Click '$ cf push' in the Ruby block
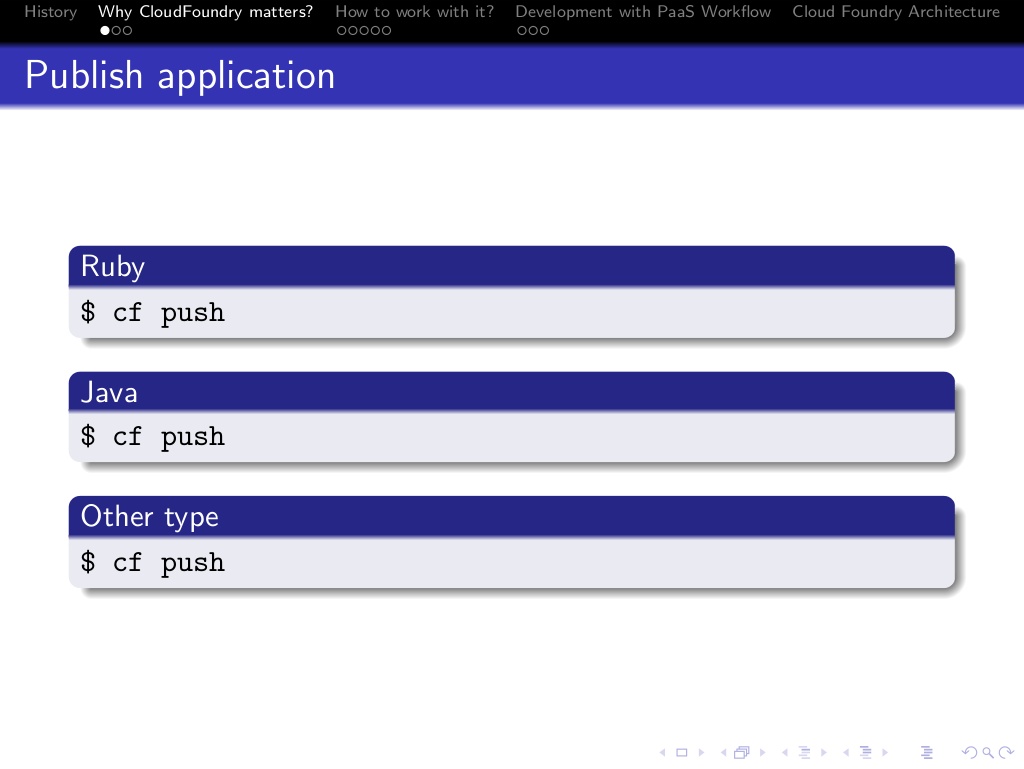1024x769 pixels. [x=153, y=313]
